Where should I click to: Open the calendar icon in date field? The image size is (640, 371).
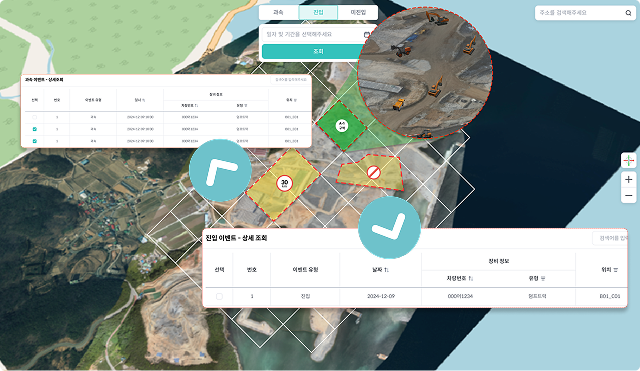coord(367,35)
